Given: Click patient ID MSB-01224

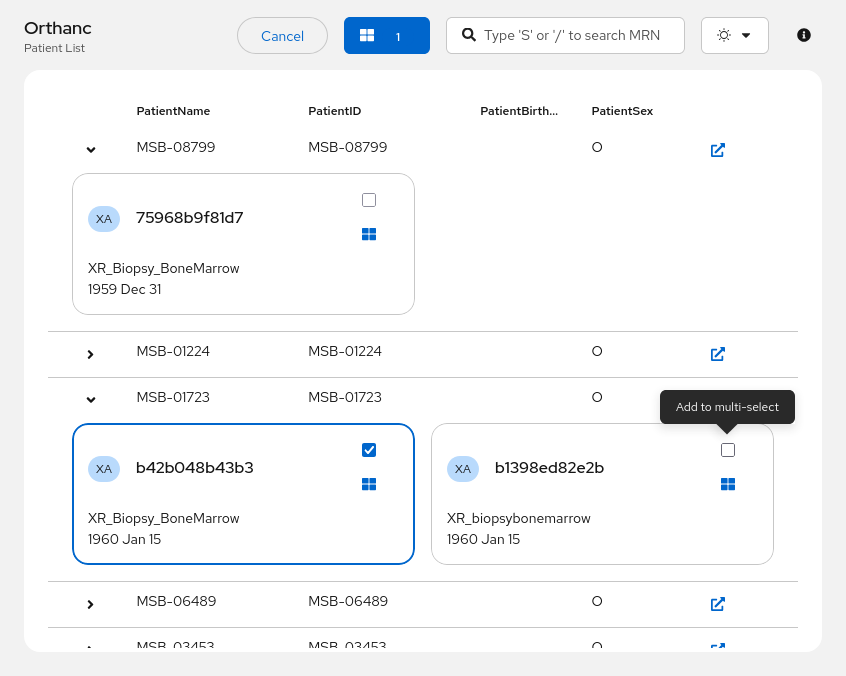Looking at the screenshot, I should pyautogui.click(x=345, y=351).
